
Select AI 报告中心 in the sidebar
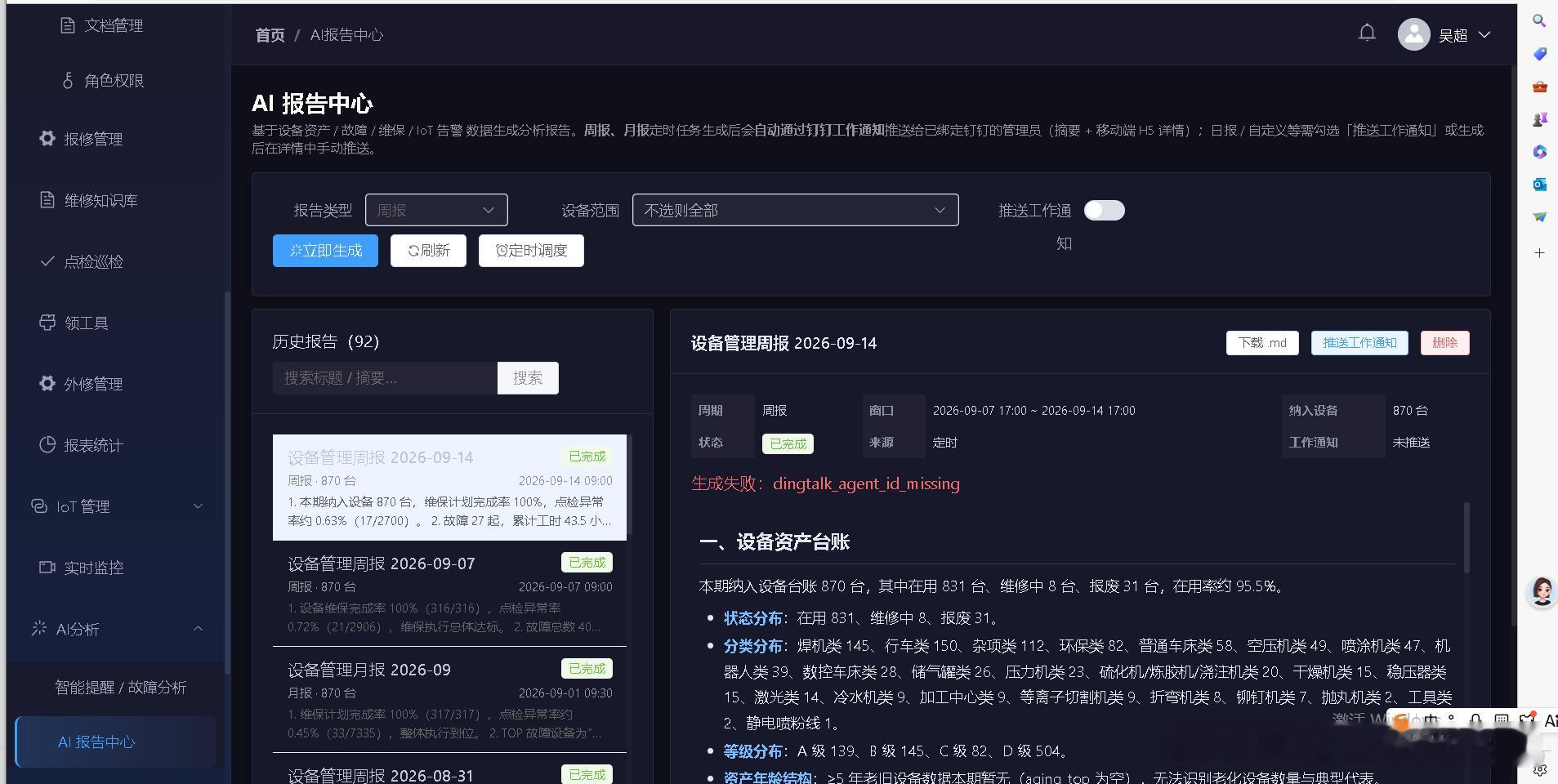[x=116, y=742]
